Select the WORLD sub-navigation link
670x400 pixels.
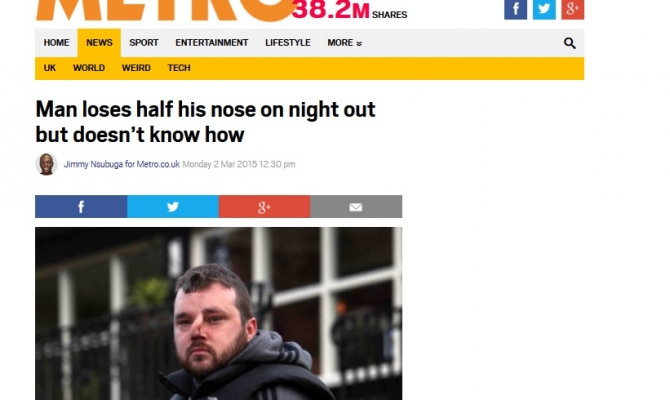(89, 68)
